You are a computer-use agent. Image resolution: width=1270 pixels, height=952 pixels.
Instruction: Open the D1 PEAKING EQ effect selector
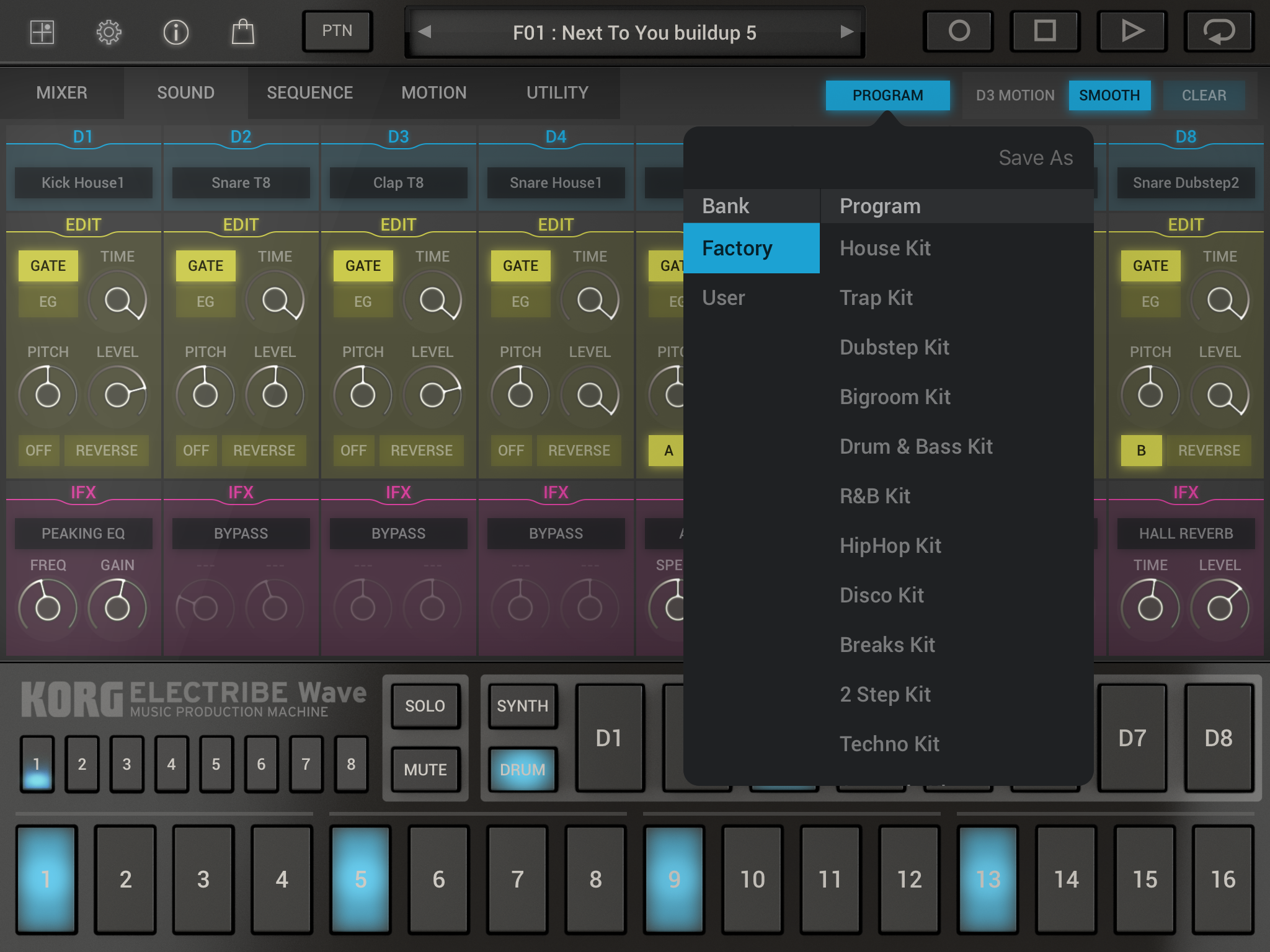click(83, 534)
